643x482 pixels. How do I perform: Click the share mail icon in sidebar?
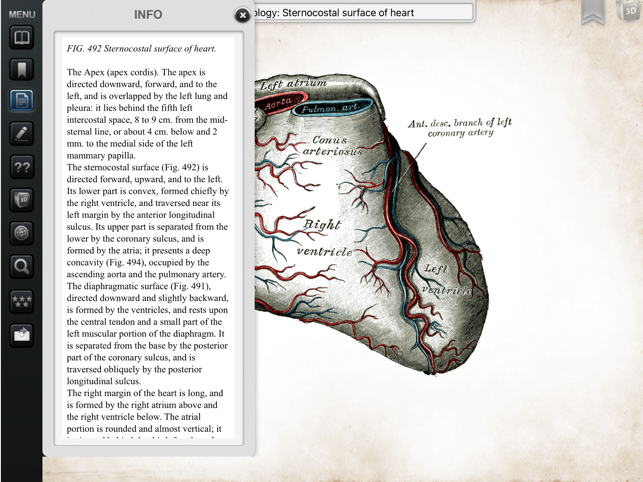pos(21,335)
